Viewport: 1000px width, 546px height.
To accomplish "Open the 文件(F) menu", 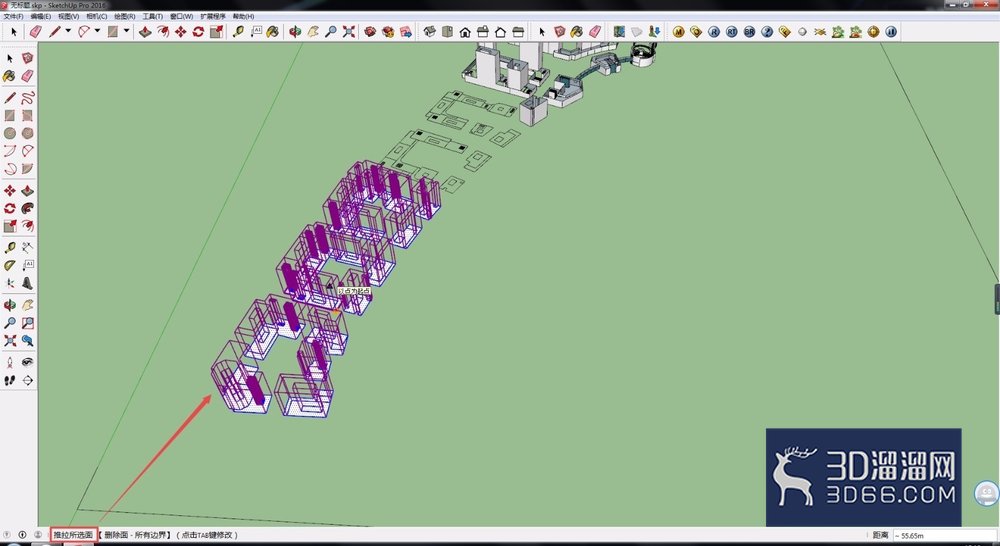I will [13, 16].
